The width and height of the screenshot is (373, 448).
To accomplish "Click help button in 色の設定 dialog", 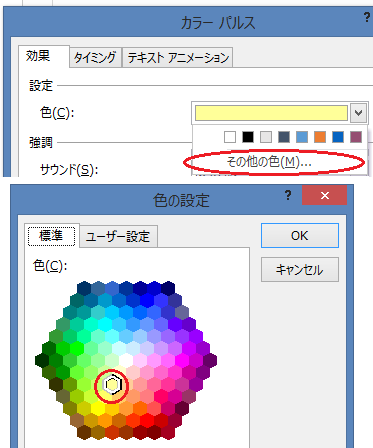I will 288,195.
